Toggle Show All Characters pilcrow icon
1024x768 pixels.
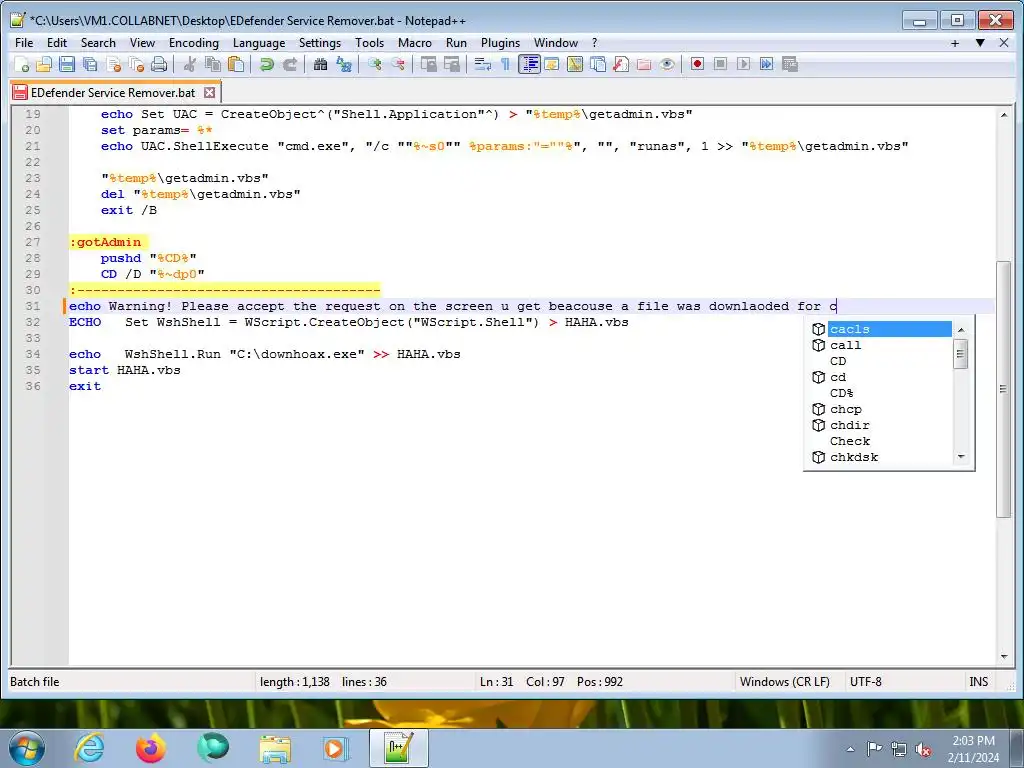coord(505,64)
